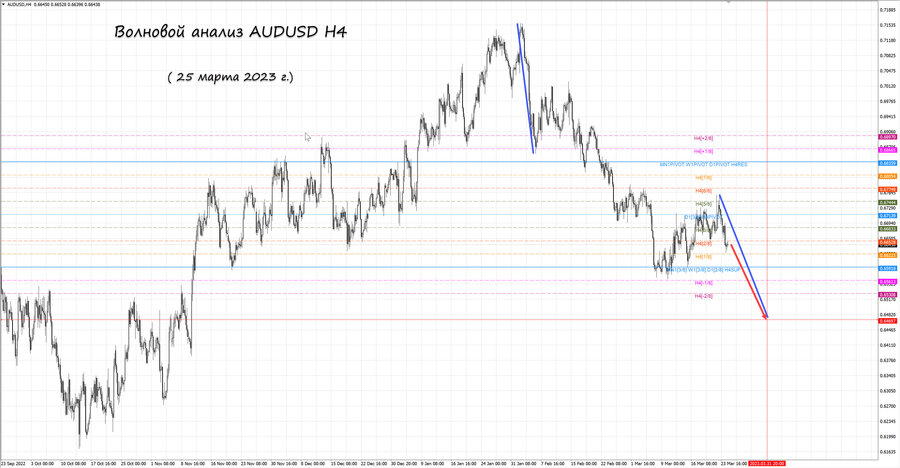The height and width of the screenshot is (468, 900).
Task: Click the H4[5/8] level label
Action: point(703,204)
